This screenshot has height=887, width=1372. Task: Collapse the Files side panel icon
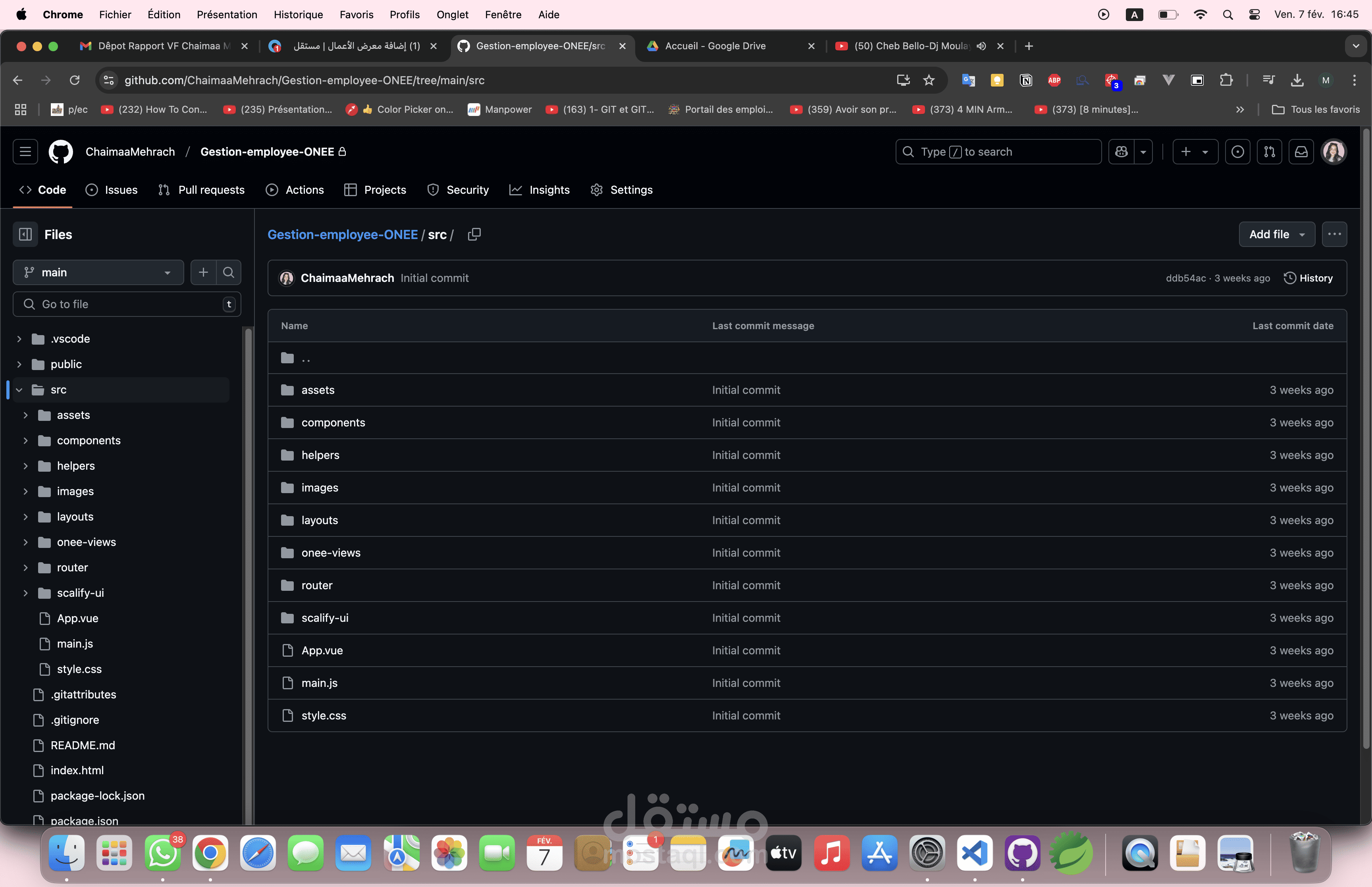(25, 234)
